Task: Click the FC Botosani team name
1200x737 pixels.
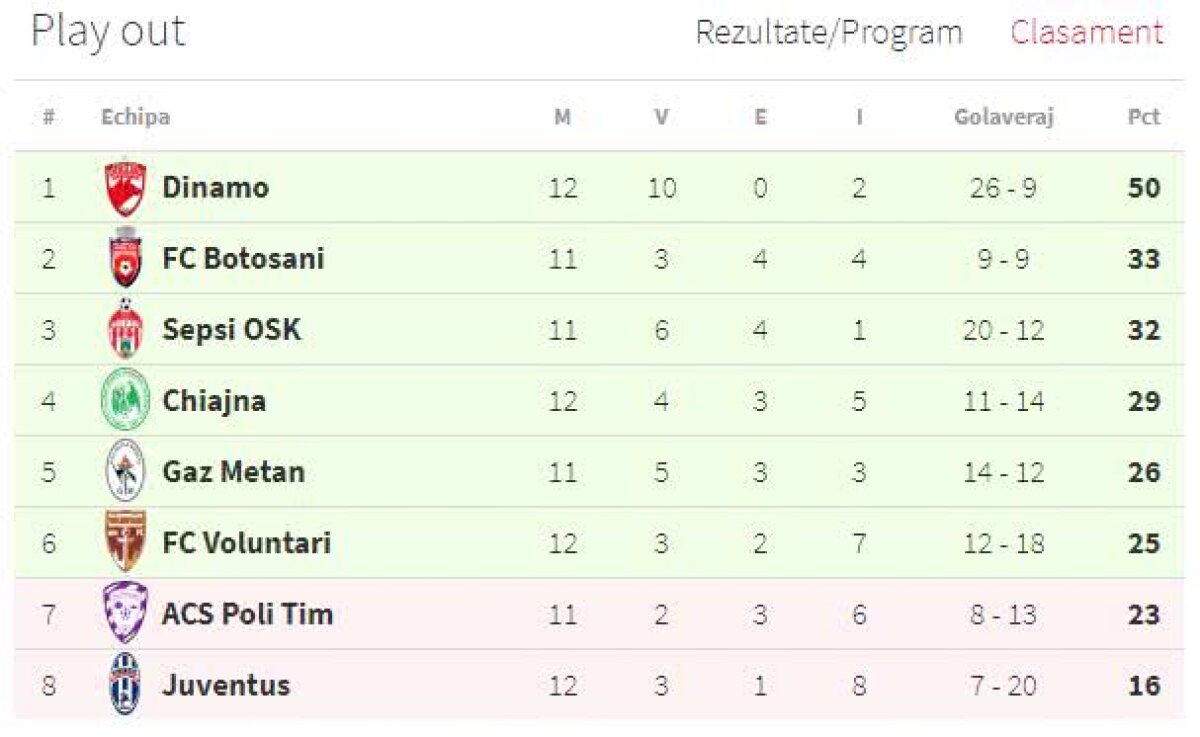Action: [x=243, y=259]
